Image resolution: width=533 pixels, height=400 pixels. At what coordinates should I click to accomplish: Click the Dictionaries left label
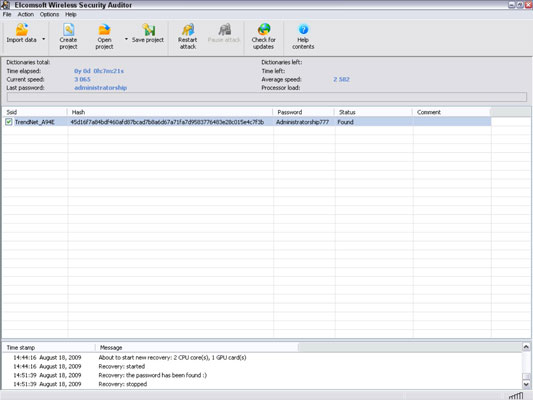(x=281, y=62)
